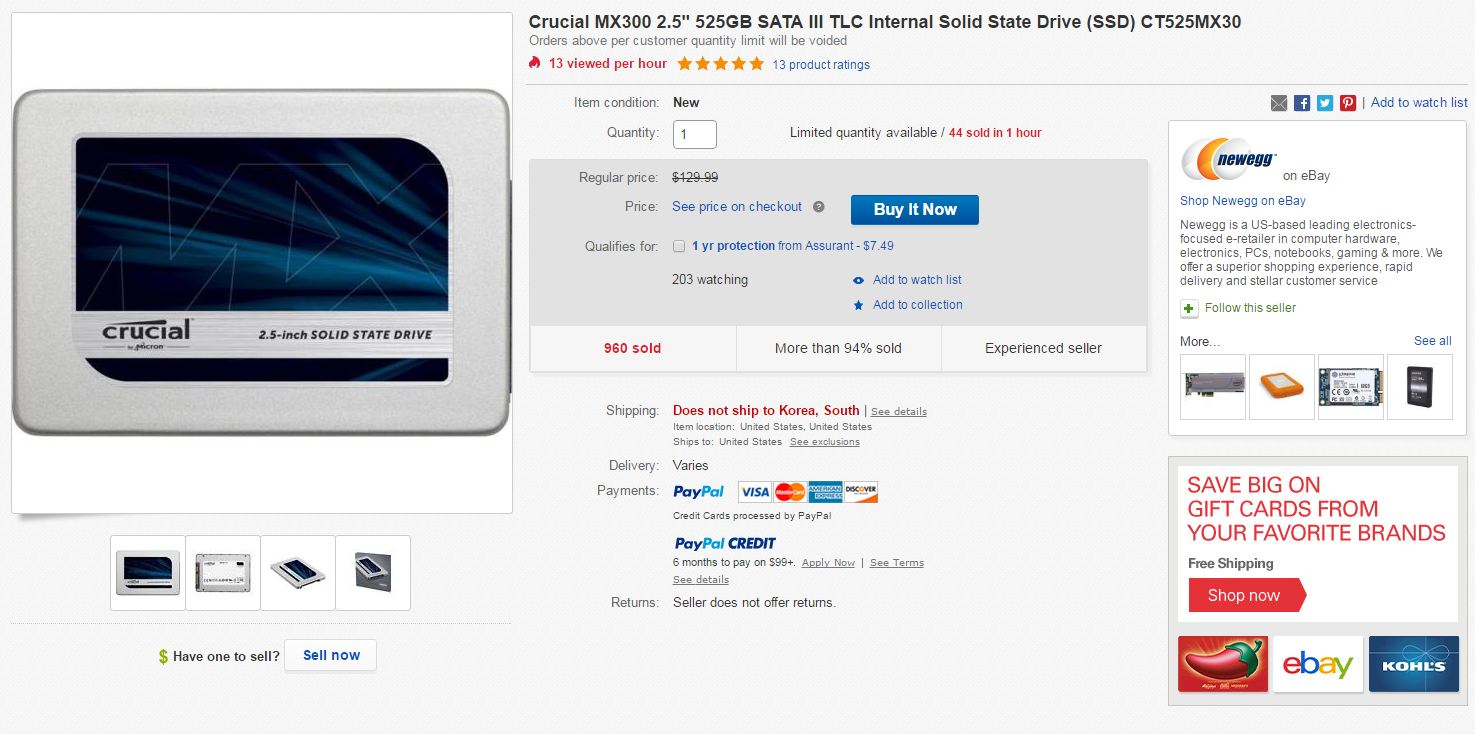
Task: Click the Newegg logo
Action: pyautogui.click(x=1229, y=159)
